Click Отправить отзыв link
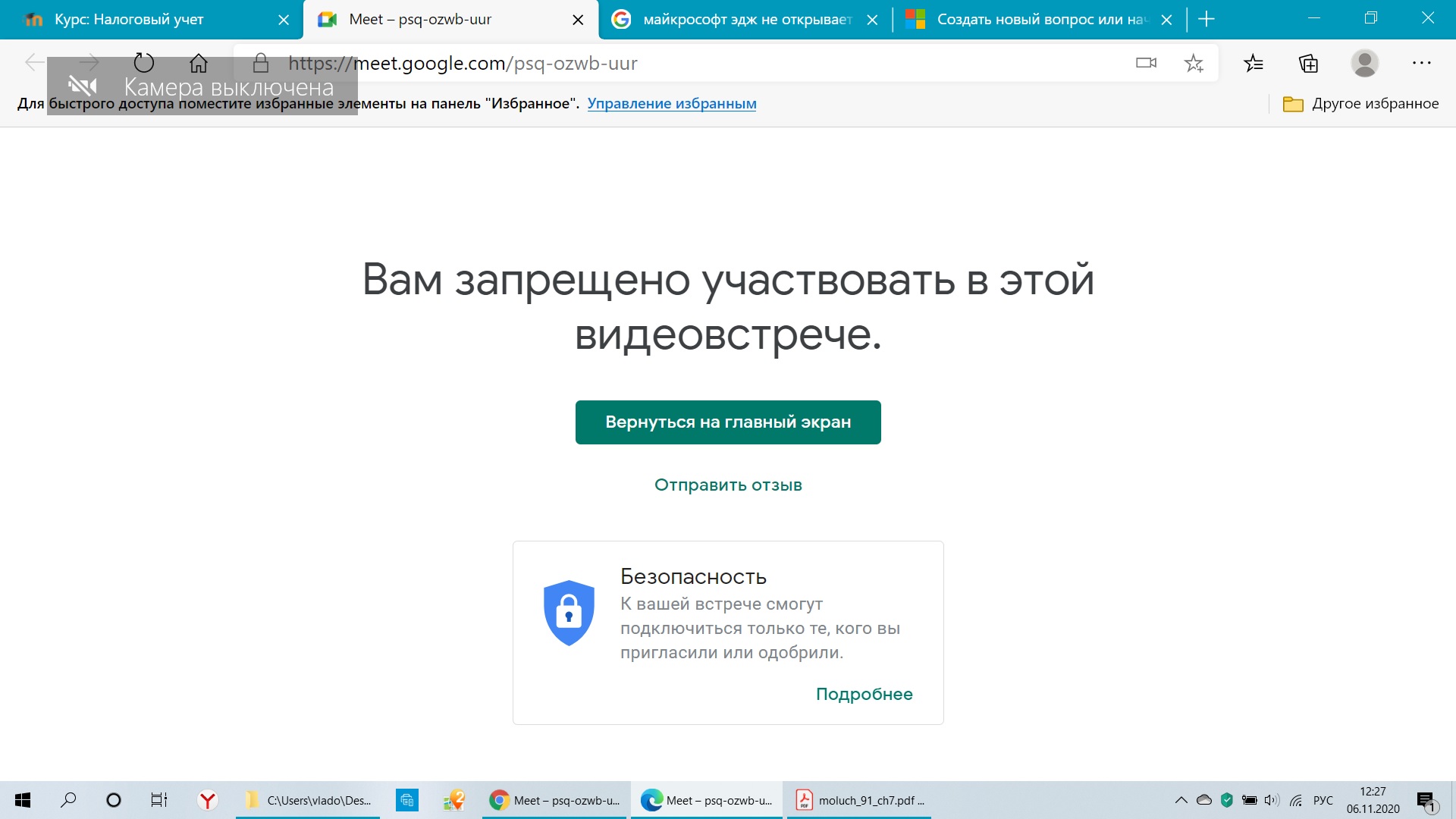1456x819 pixels. [728, 485]
